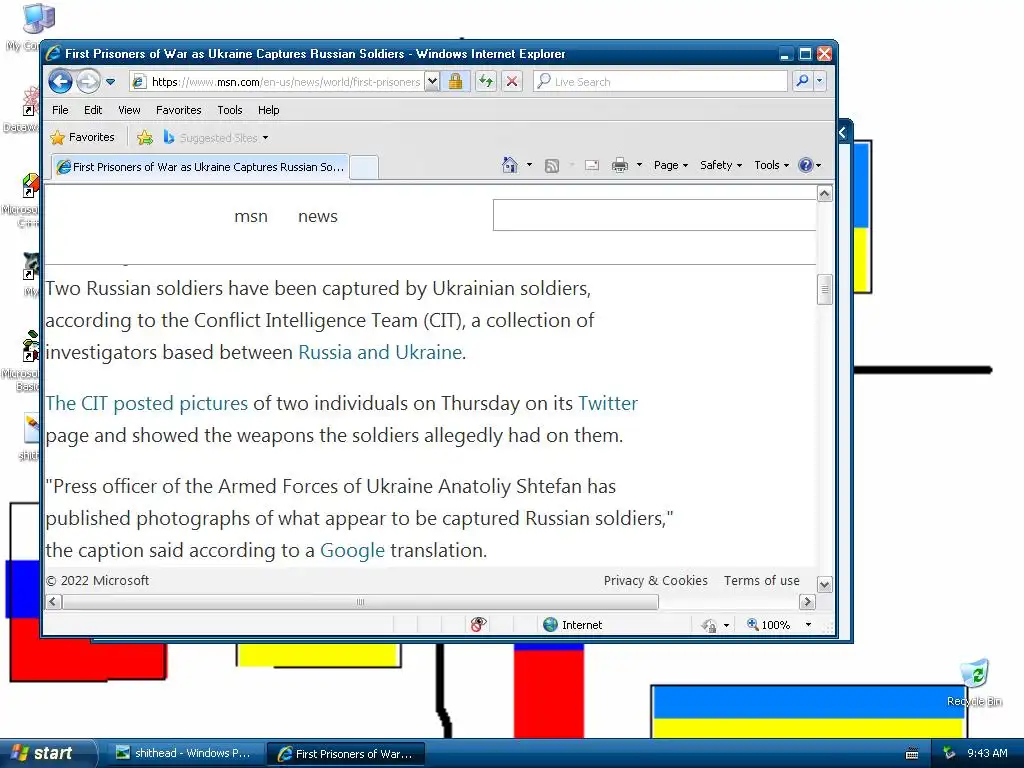Image resolution: width=1024 pixels, height=768 pixels.
Task: Expand the Home button dropdown arrow
Action: [529, 165]
